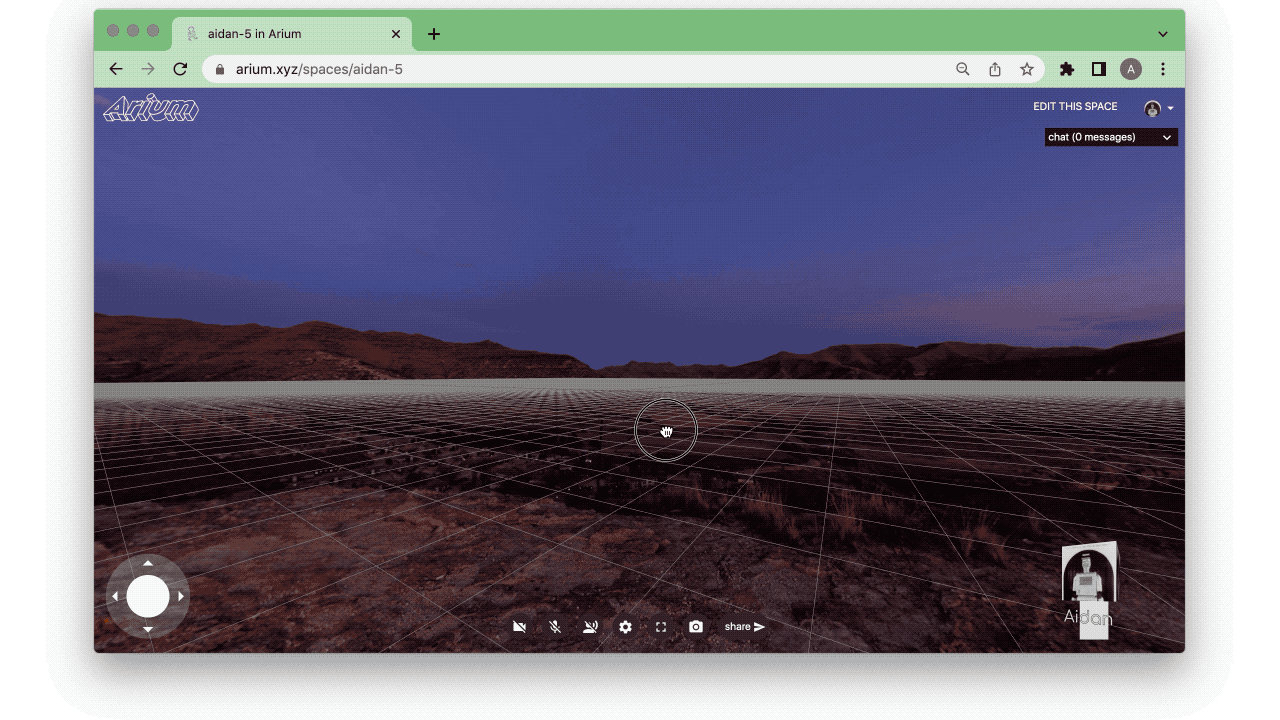Take a snapshot with the camera icon
This screenshot has height=720, width=1280.
coord(696,627)
